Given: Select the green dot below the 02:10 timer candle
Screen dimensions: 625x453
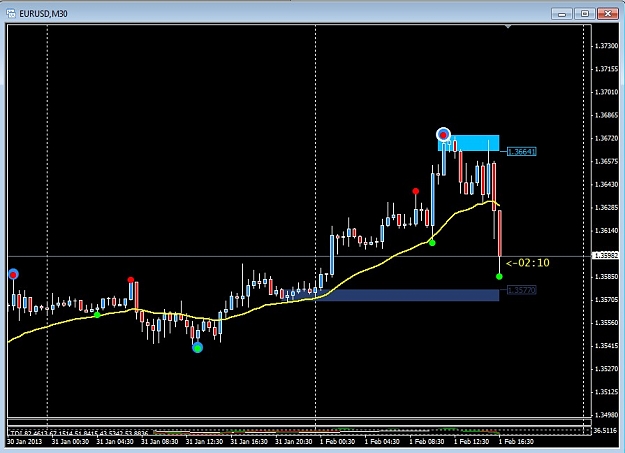Looking at the screenshot, I should (x=499, y=276).
